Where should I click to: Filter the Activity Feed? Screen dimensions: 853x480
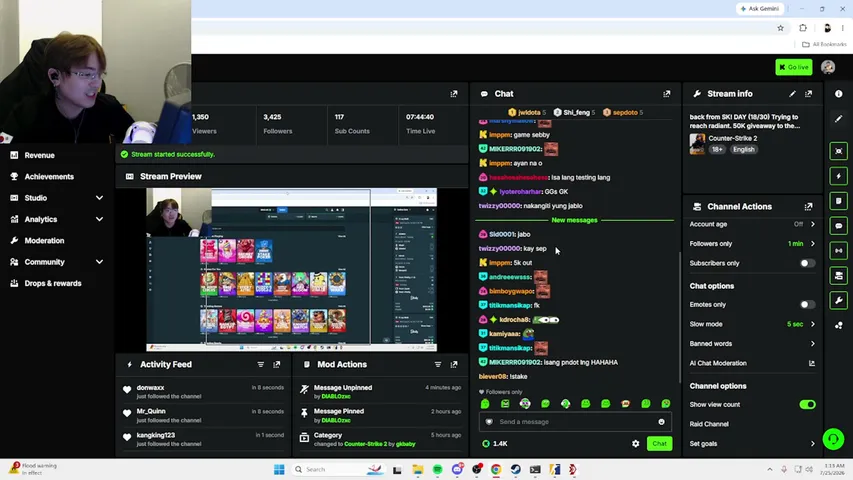point(261,364)
